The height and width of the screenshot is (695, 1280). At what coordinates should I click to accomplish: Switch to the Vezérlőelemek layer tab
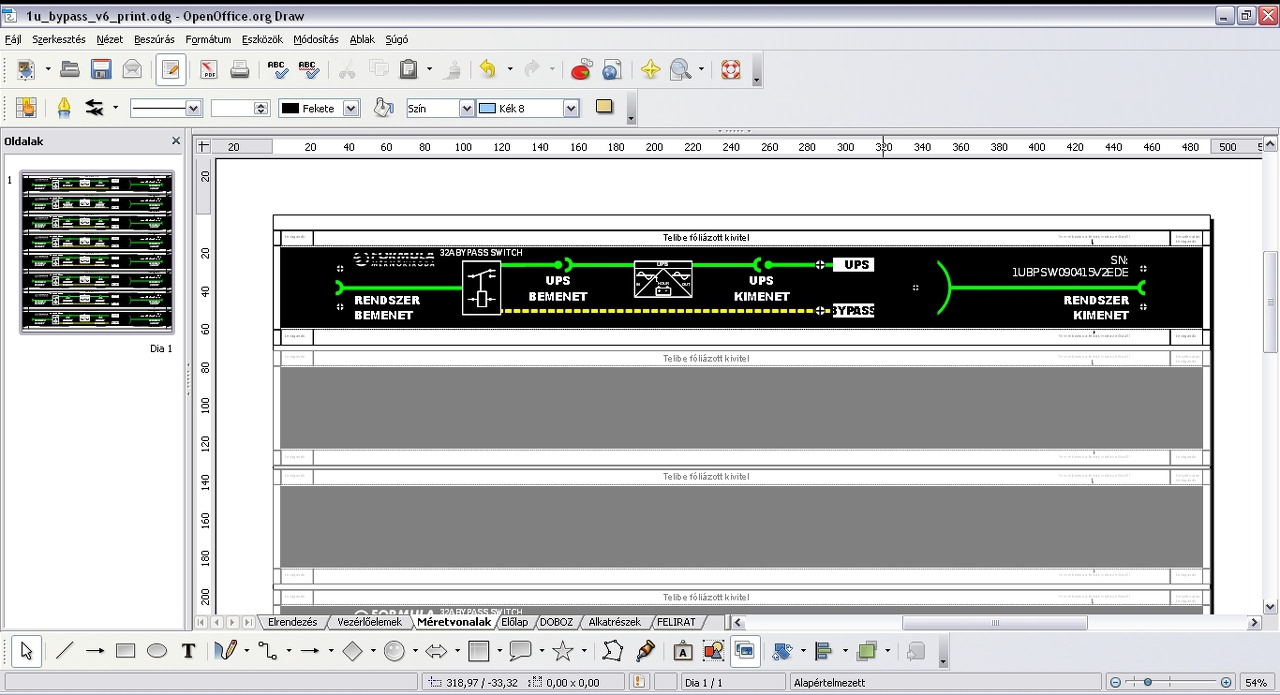click(369, 622)
